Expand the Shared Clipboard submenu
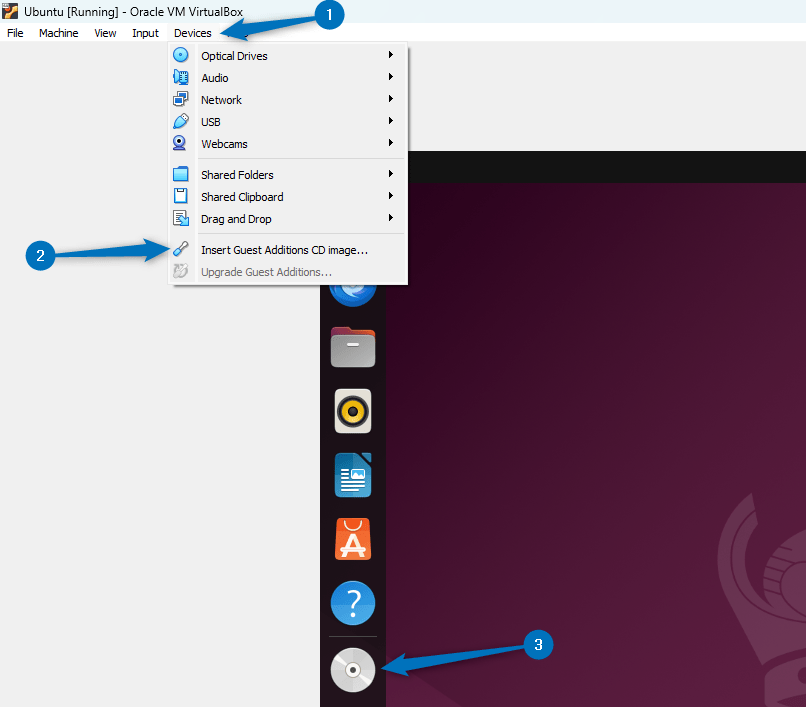The height and width of the screenshot is (707, 806). pyautogui.click(x=391, y=196)
